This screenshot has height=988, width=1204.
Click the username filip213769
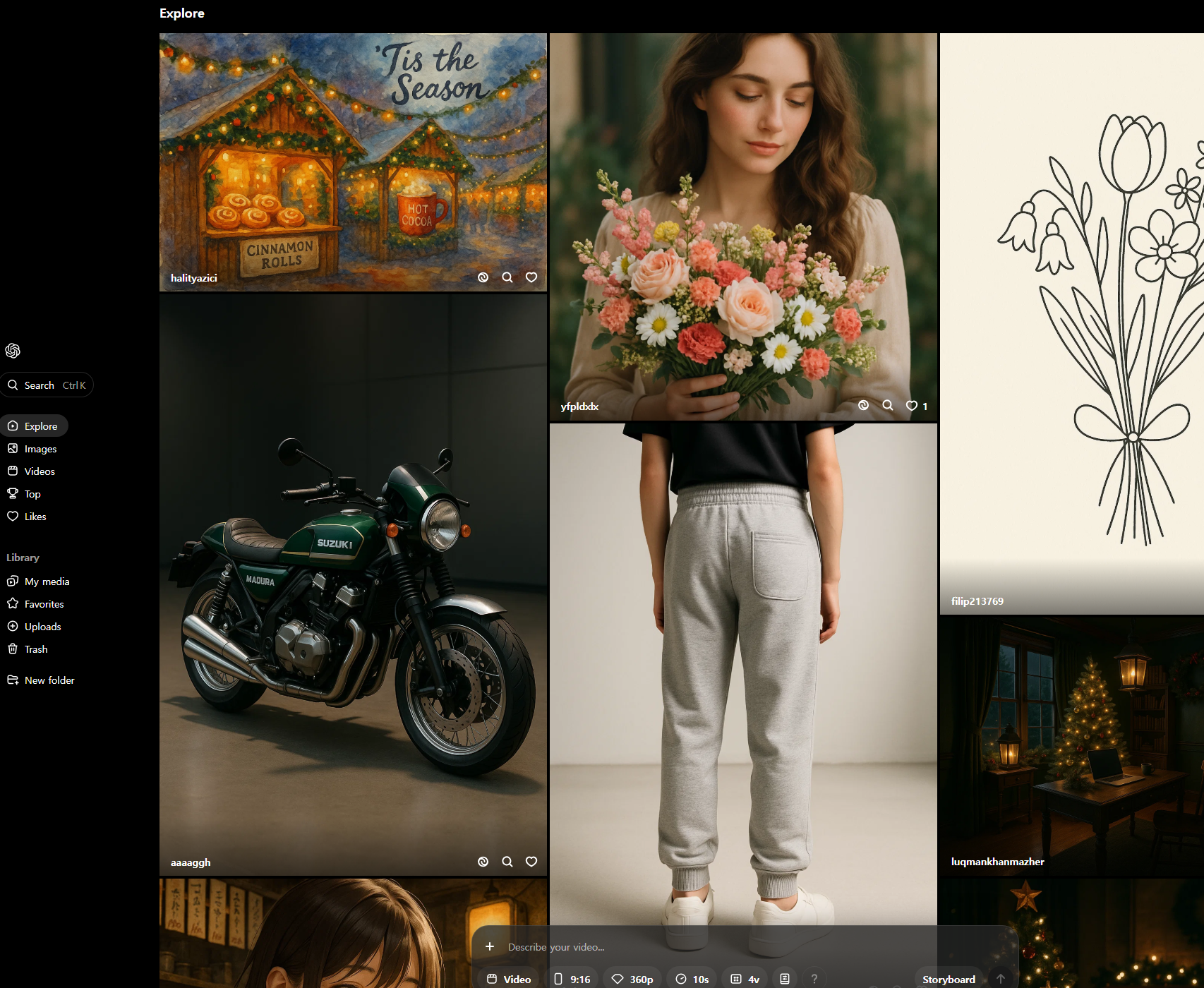(977, 601)
